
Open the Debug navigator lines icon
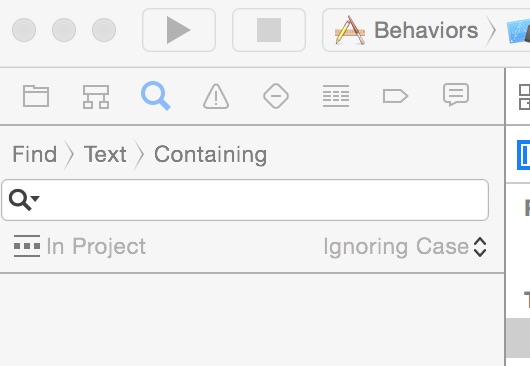pyautogui.click(x=336, y=96)
